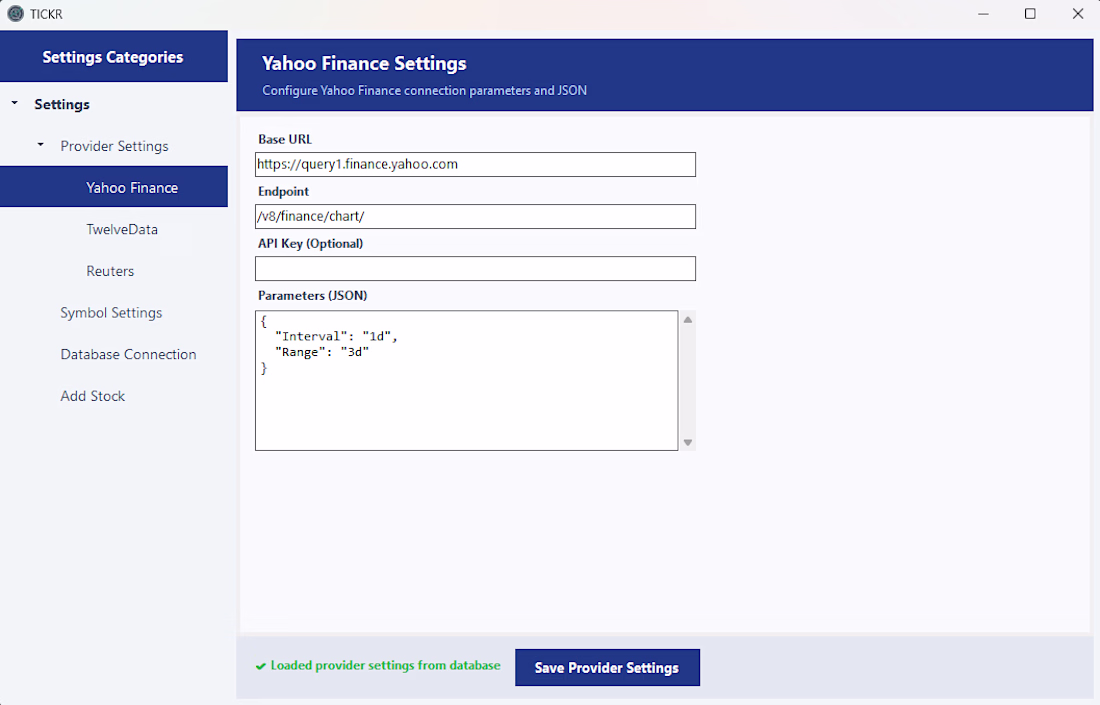Click the 'Configure Yahoo Finance connection parameters' subtitle

424,90
